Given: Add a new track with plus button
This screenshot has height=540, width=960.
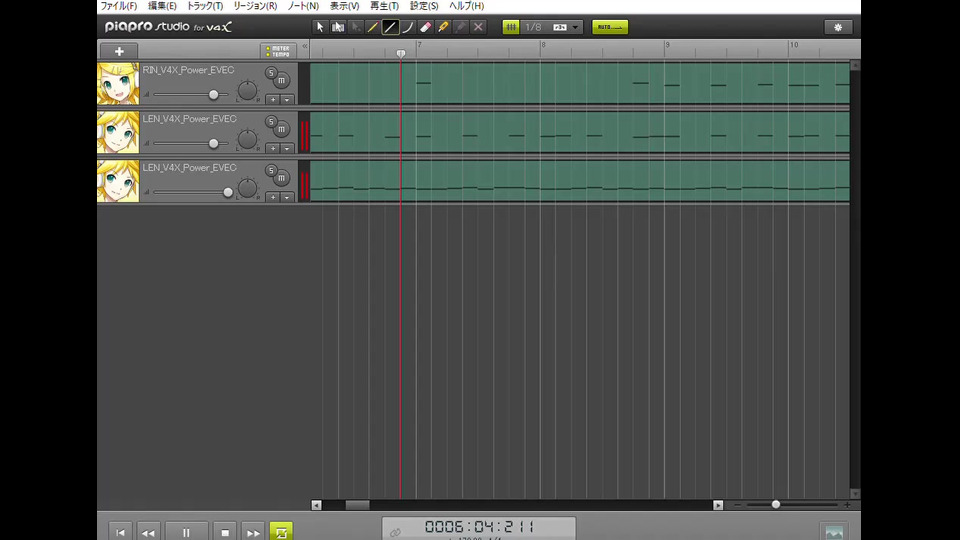Looking at the screenshot, I should click(x=119, y=51).
